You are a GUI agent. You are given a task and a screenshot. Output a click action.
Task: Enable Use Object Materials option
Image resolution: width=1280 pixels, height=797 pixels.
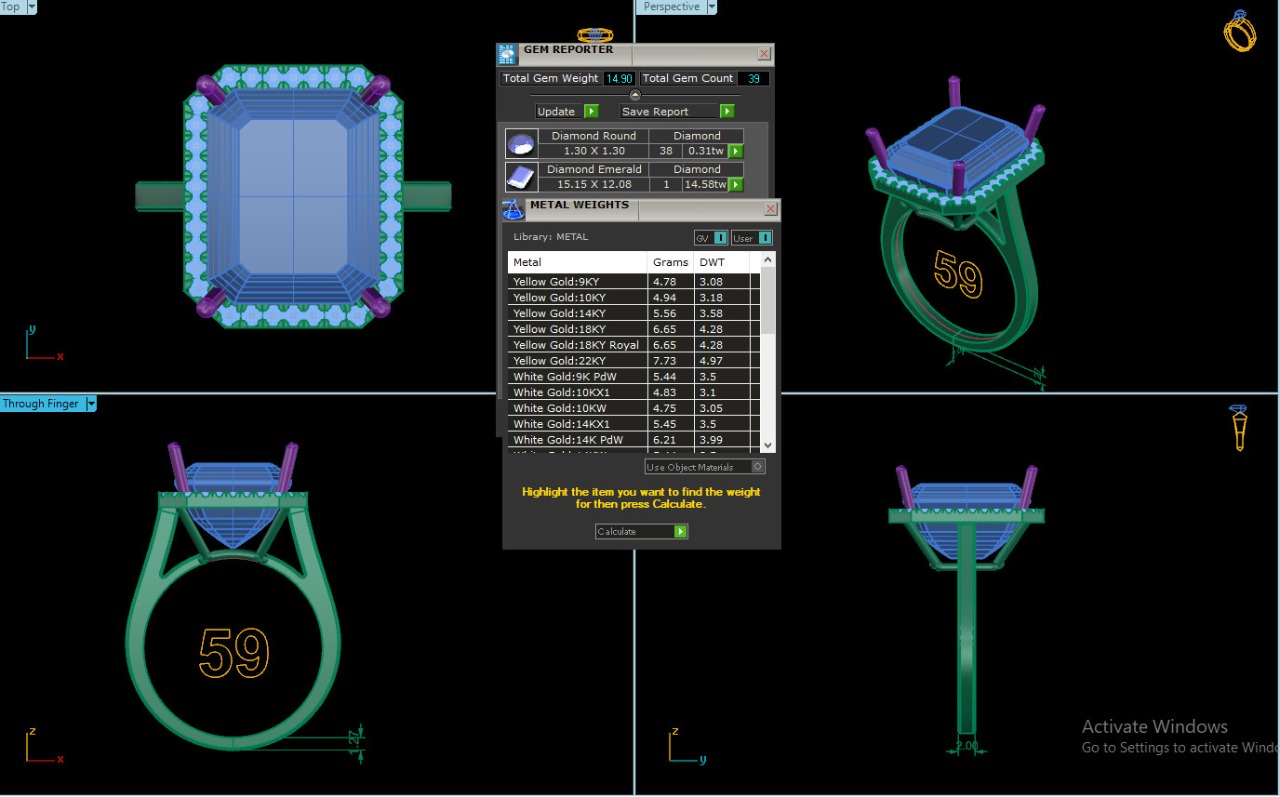tap(757, 467)
